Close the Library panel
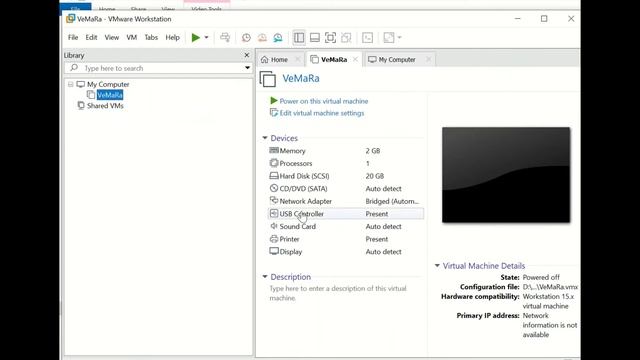640x360 pixels. [247, 55]
